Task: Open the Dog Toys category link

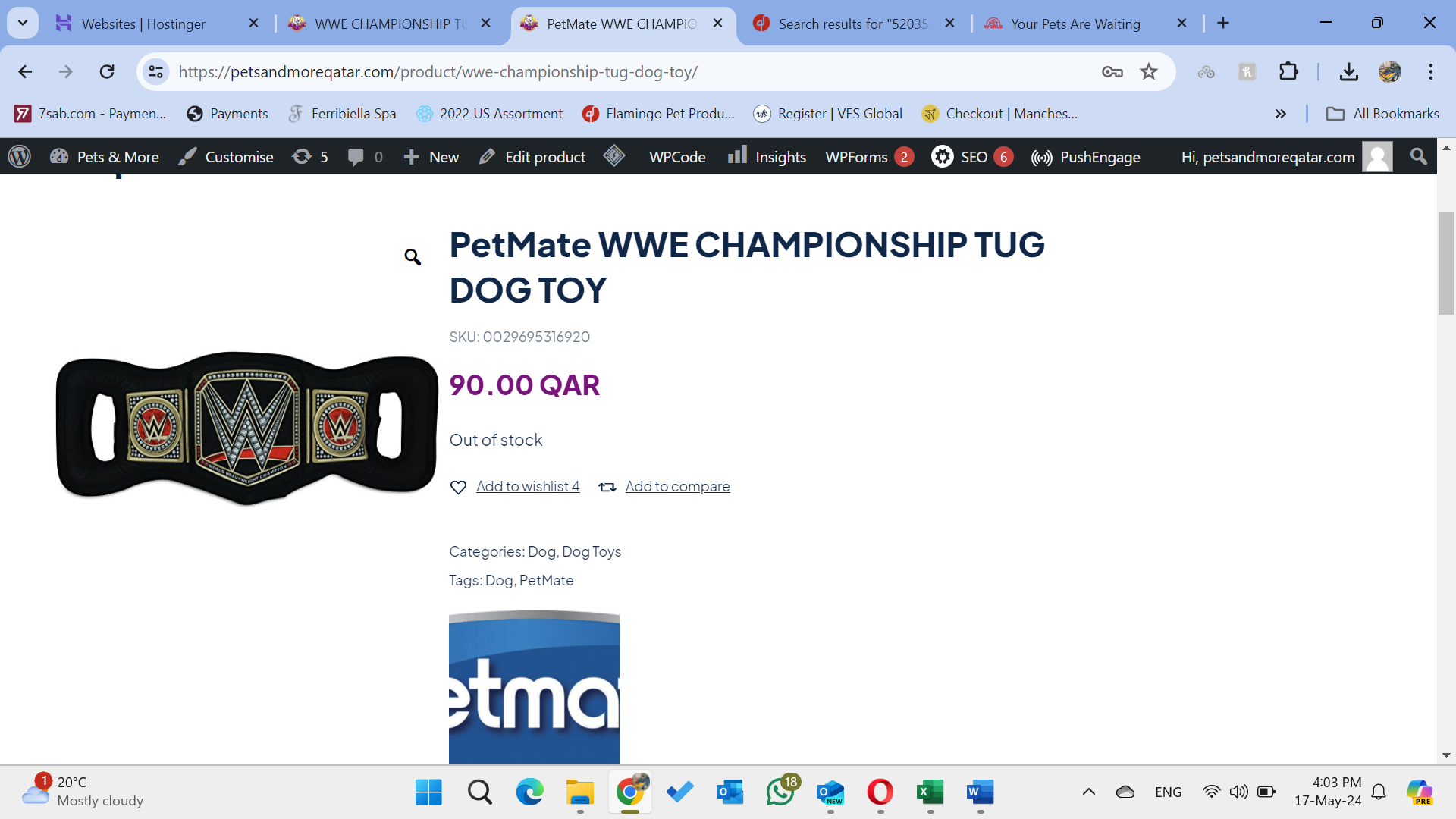Action: point(591,552)
